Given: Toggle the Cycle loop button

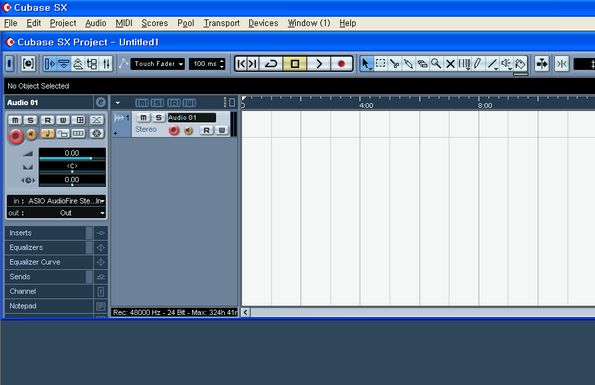Looking at the screenshot, I should 271,64.
